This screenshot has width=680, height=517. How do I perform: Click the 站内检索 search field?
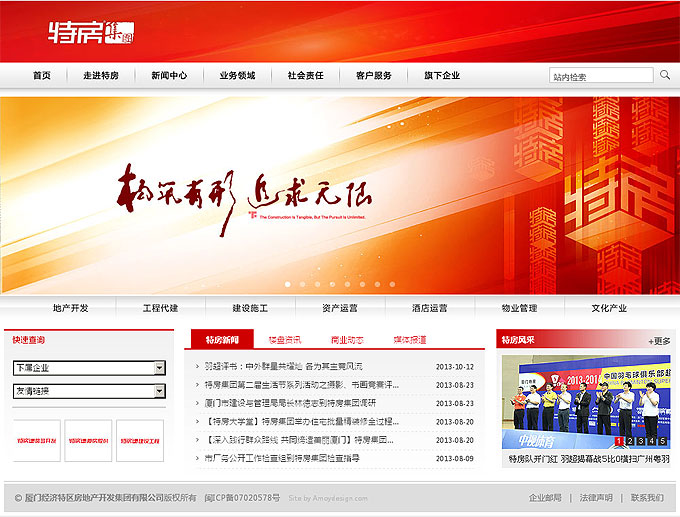(600, 76)
